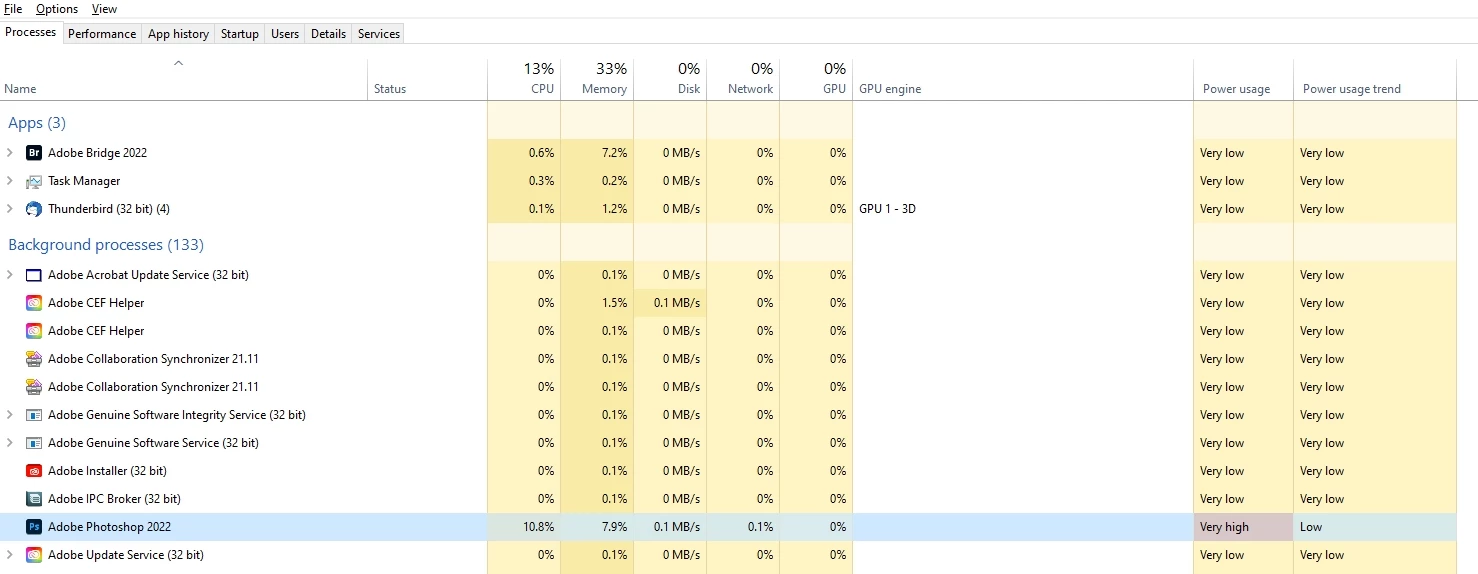This screenshot has width=1478, height=574.
Task: Switch to the Services tab
Action: pos(379,34)
